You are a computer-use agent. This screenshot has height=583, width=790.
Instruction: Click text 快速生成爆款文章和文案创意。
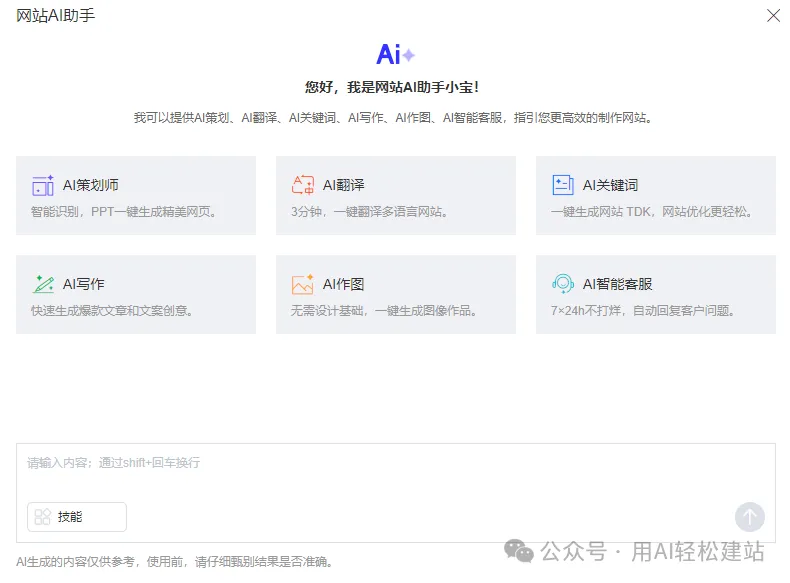(x=112, y=310)
